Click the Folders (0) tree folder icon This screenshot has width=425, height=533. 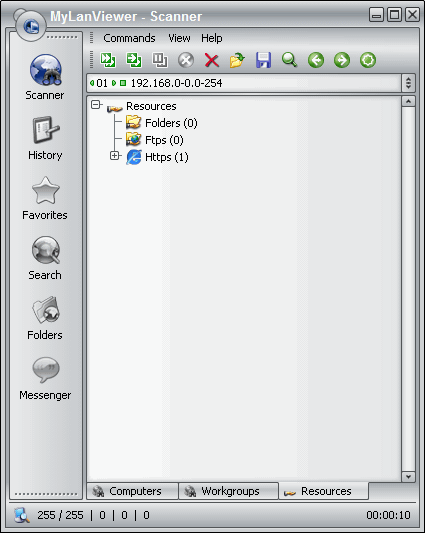tap(134, 123)
